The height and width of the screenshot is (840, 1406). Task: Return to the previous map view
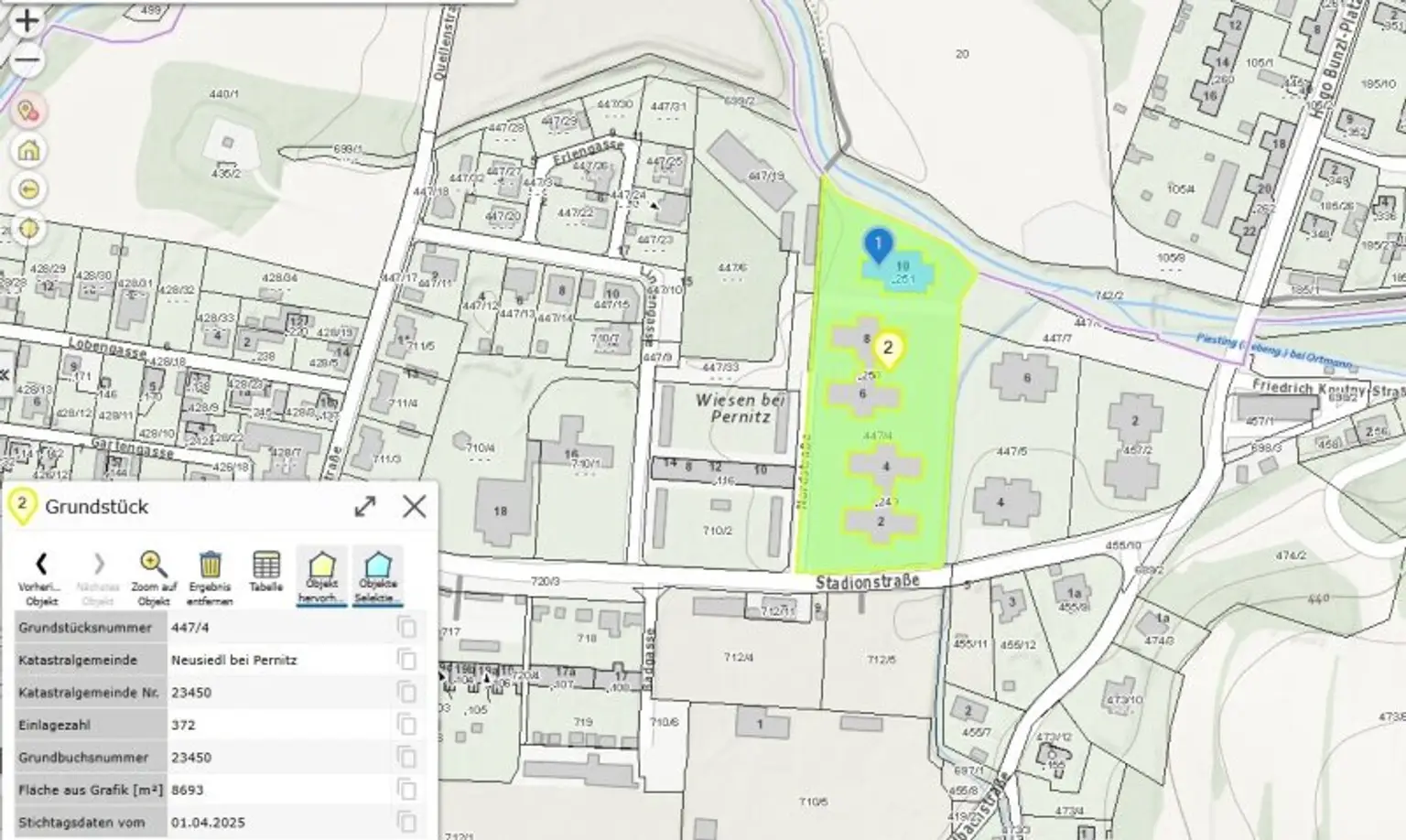(28, 189)
